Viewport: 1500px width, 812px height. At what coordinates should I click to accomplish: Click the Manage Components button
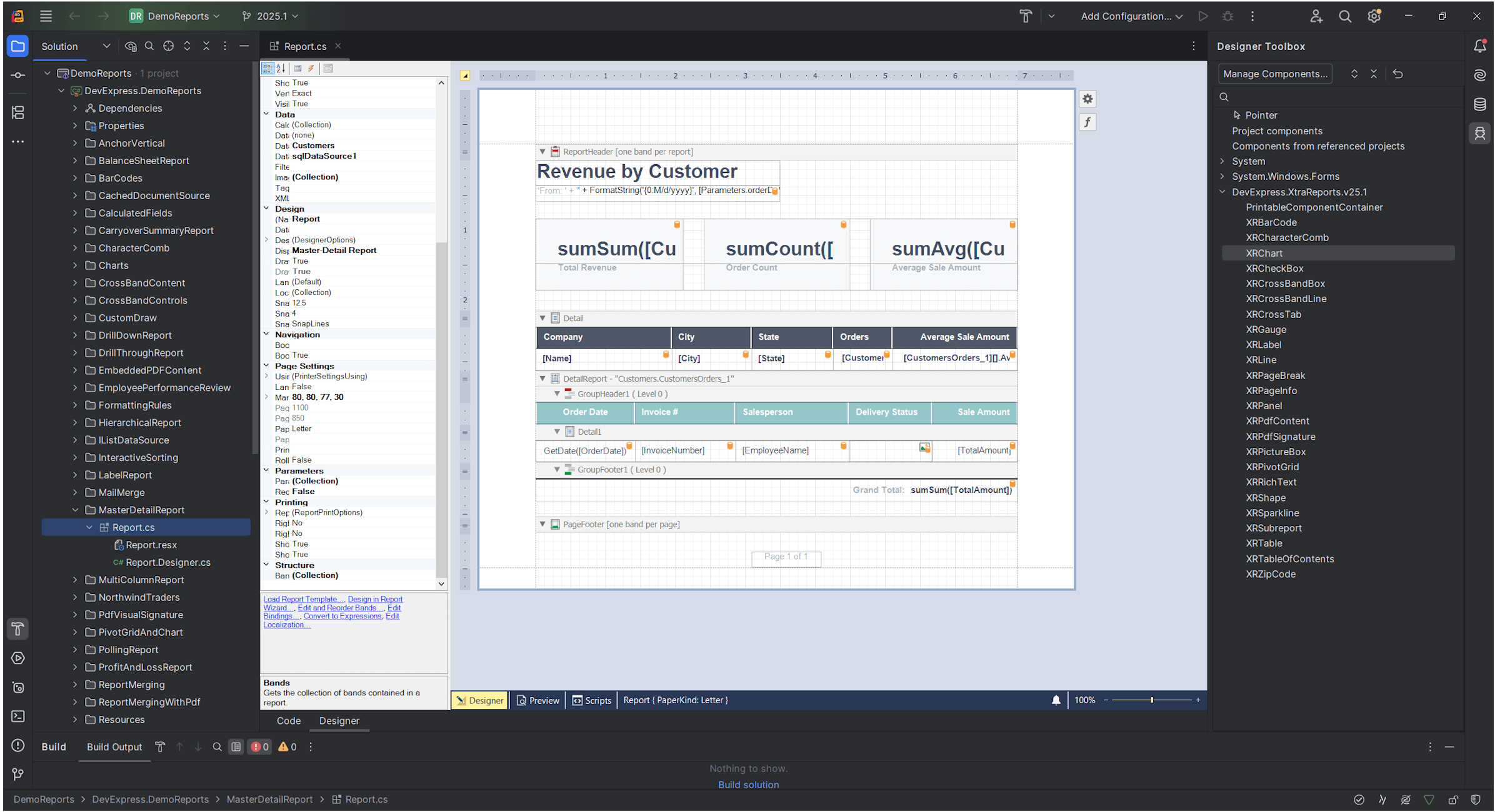(1275, 73)
